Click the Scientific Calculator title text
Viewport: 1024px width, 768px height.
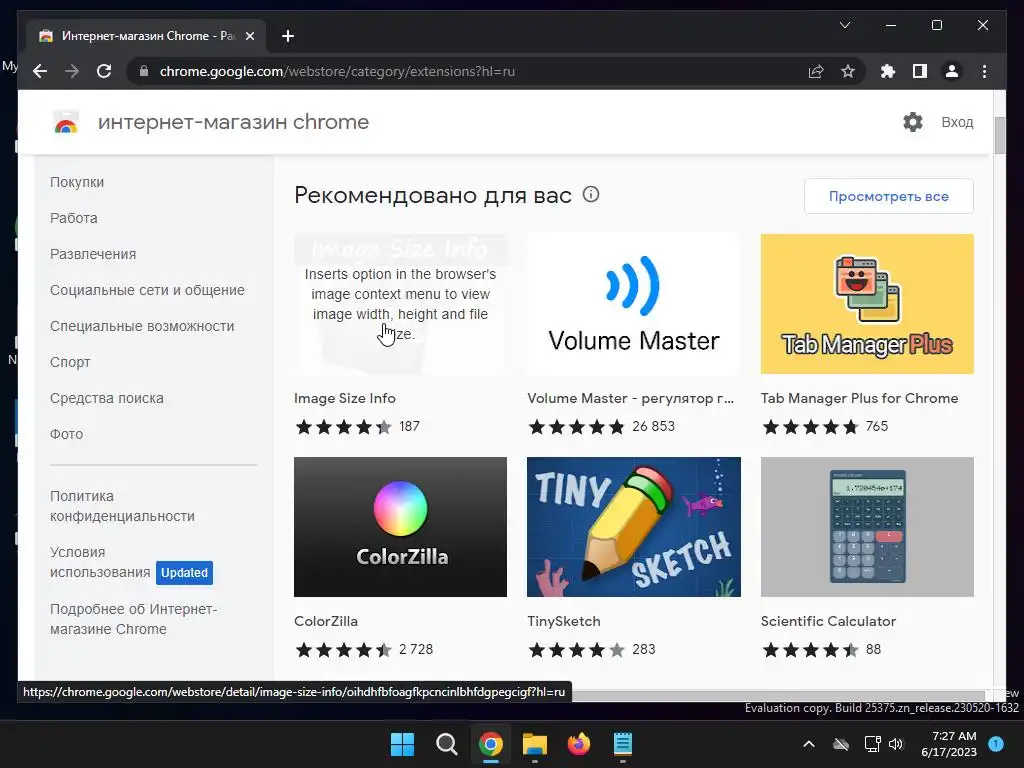(x=828, y=621)
